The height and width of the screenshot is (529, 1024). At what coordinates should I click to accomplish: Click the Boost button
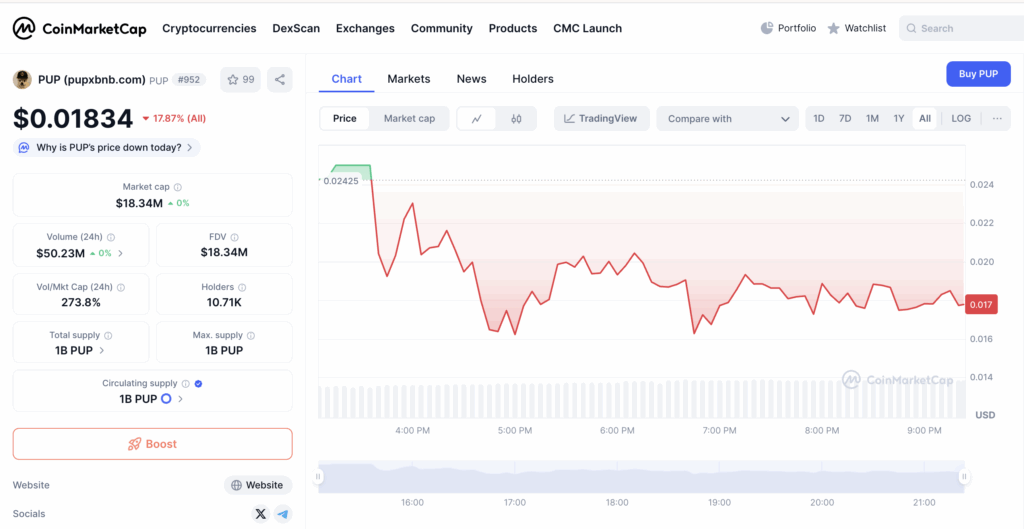pos(152,444)
